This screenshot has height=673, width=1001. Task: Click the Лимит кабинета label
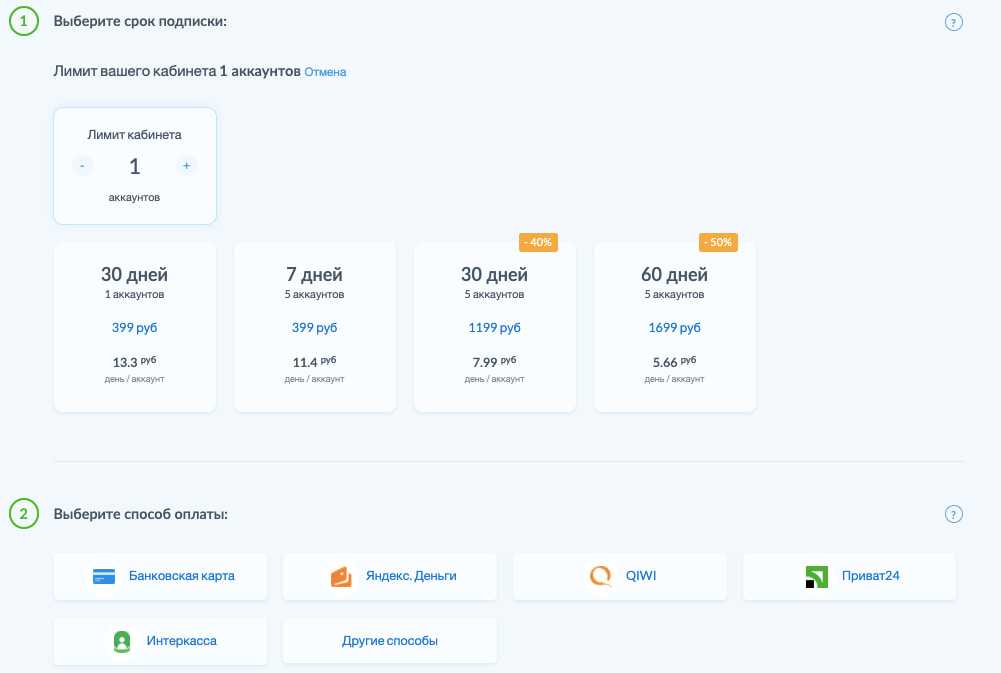click(135, 135)
